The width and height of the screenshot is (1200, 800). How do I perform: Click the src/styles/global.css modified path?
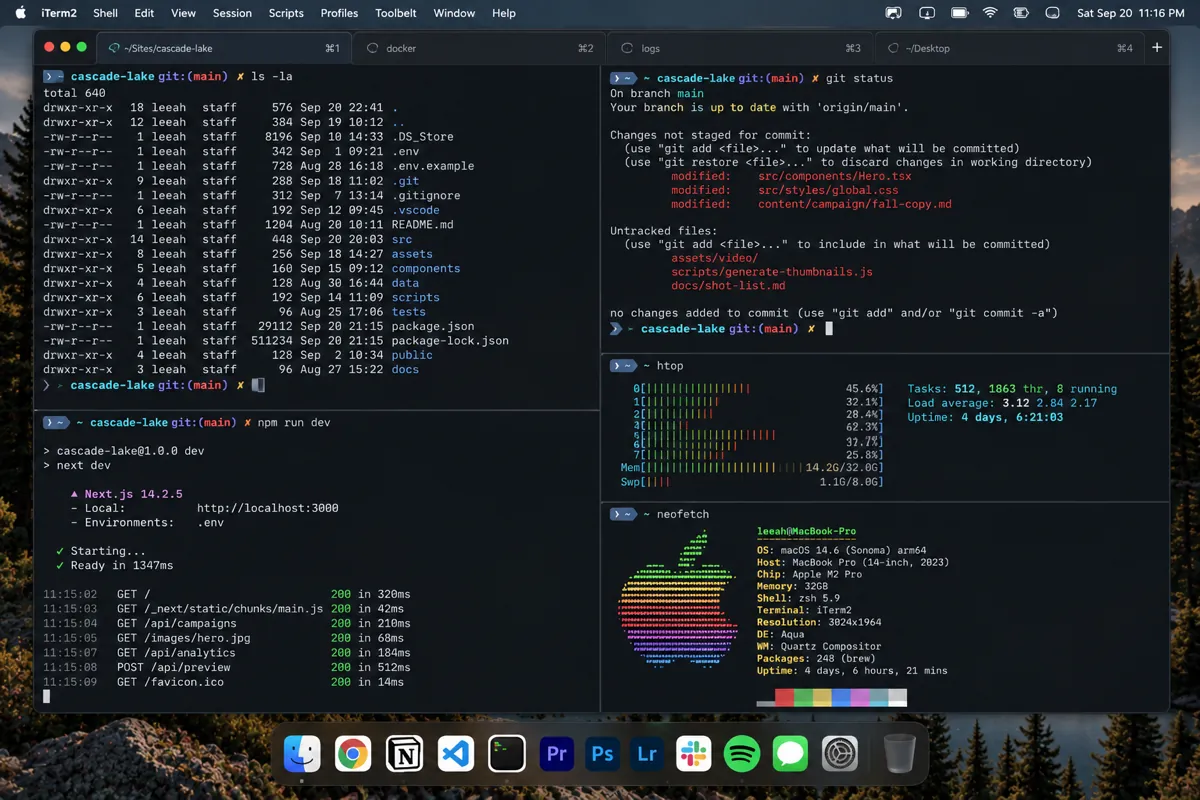(x=828, y=190)
